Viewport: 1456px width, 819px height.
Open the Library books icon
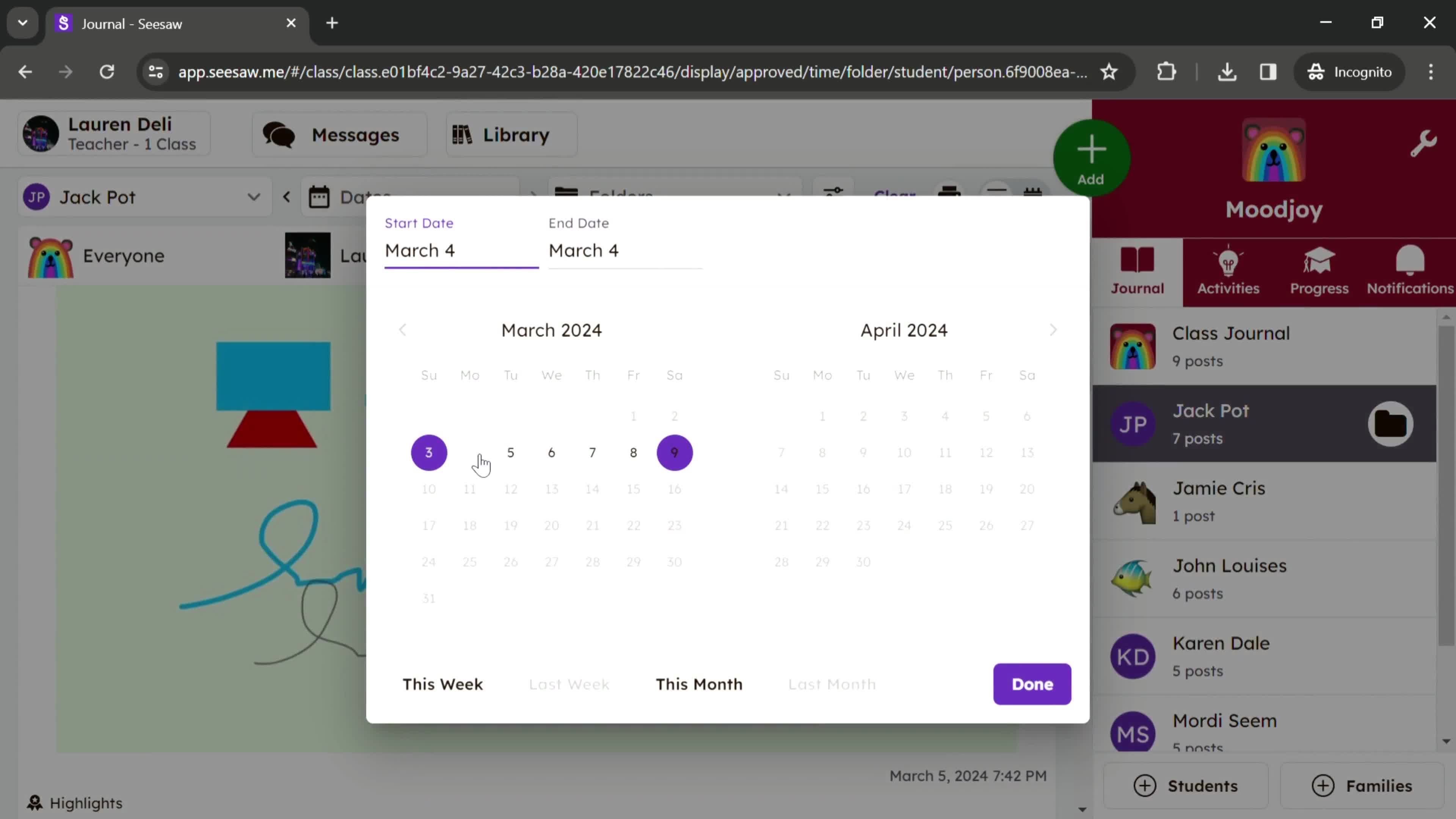(x=462, y=135)
